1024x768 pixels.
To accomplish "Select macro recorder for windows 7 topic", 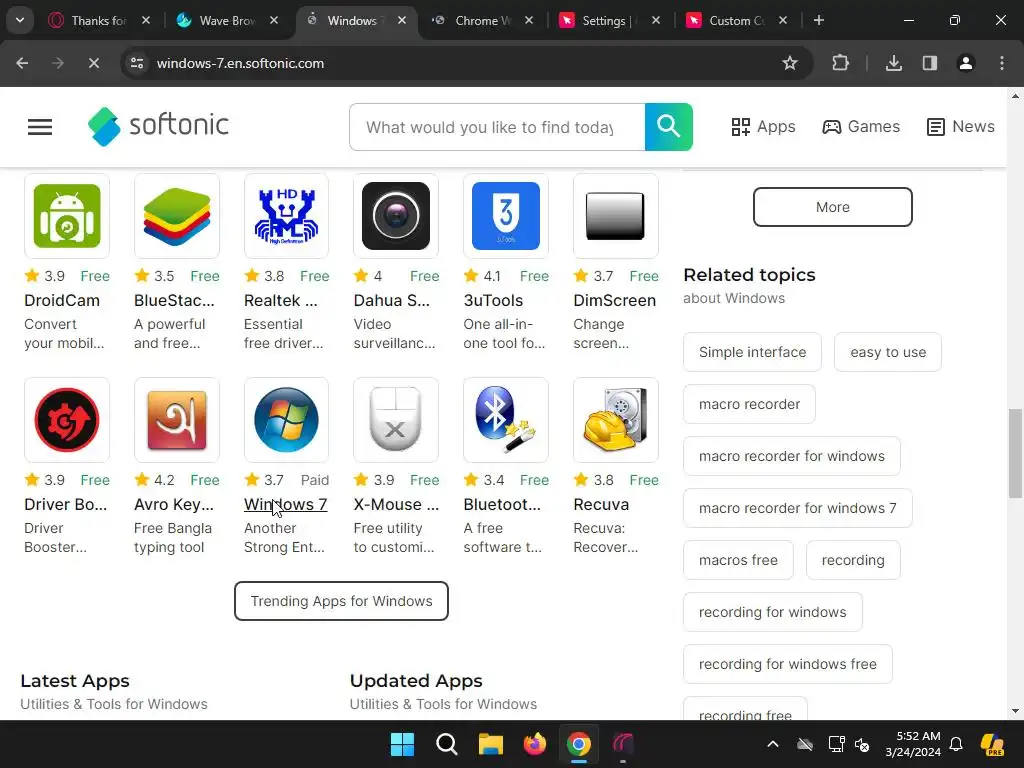I will click(x=797, y=508).
